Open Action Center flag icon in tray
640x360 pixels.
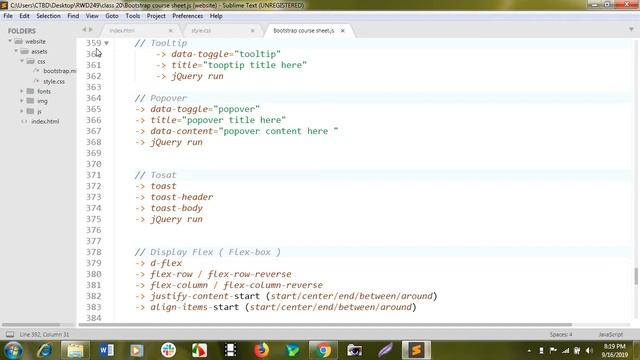click(x=553, y=350)
